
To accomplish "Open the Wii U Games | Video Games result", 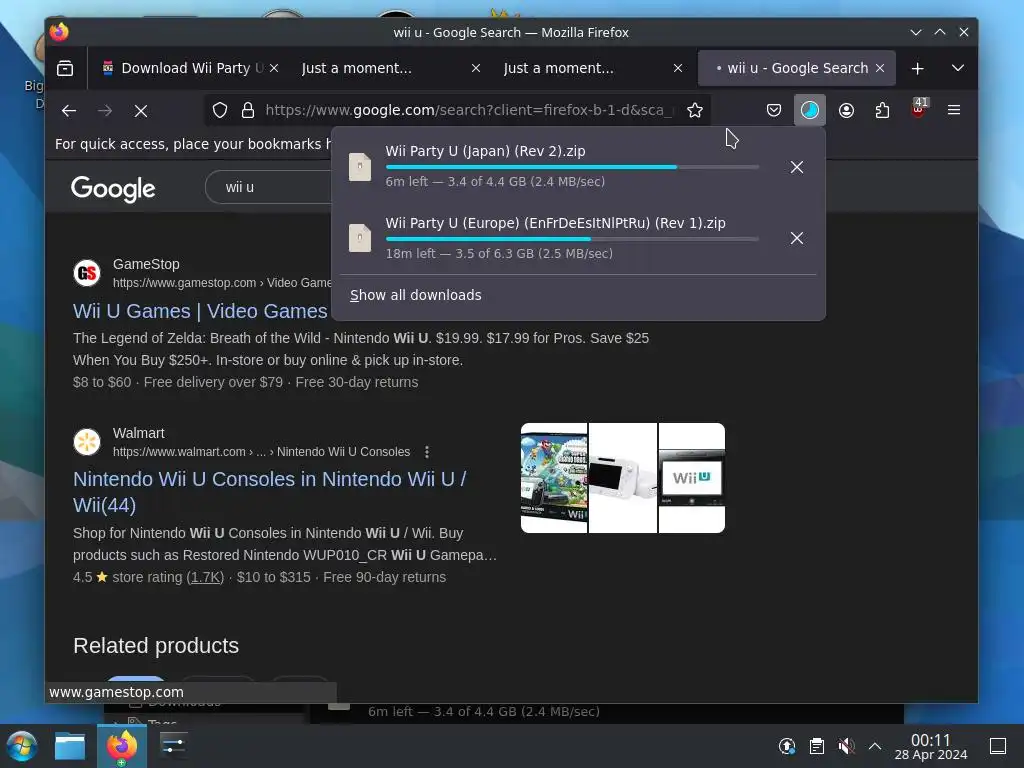I will point(200,311).
